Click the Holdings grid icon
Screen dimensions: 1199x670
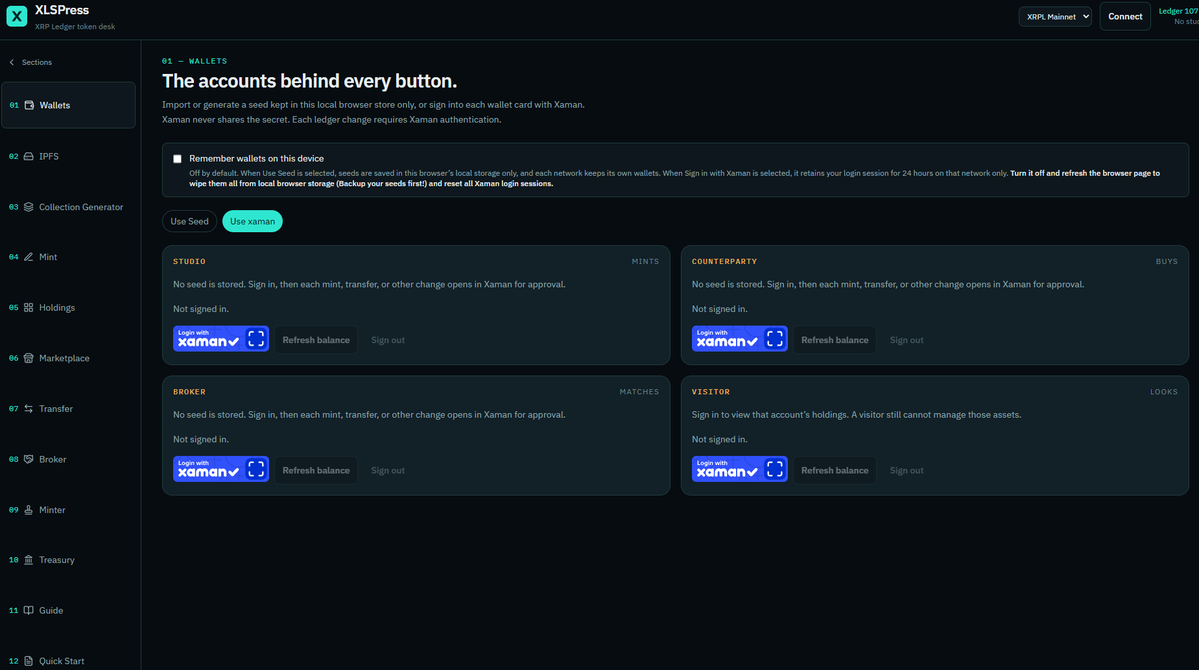tap(28, 307)
